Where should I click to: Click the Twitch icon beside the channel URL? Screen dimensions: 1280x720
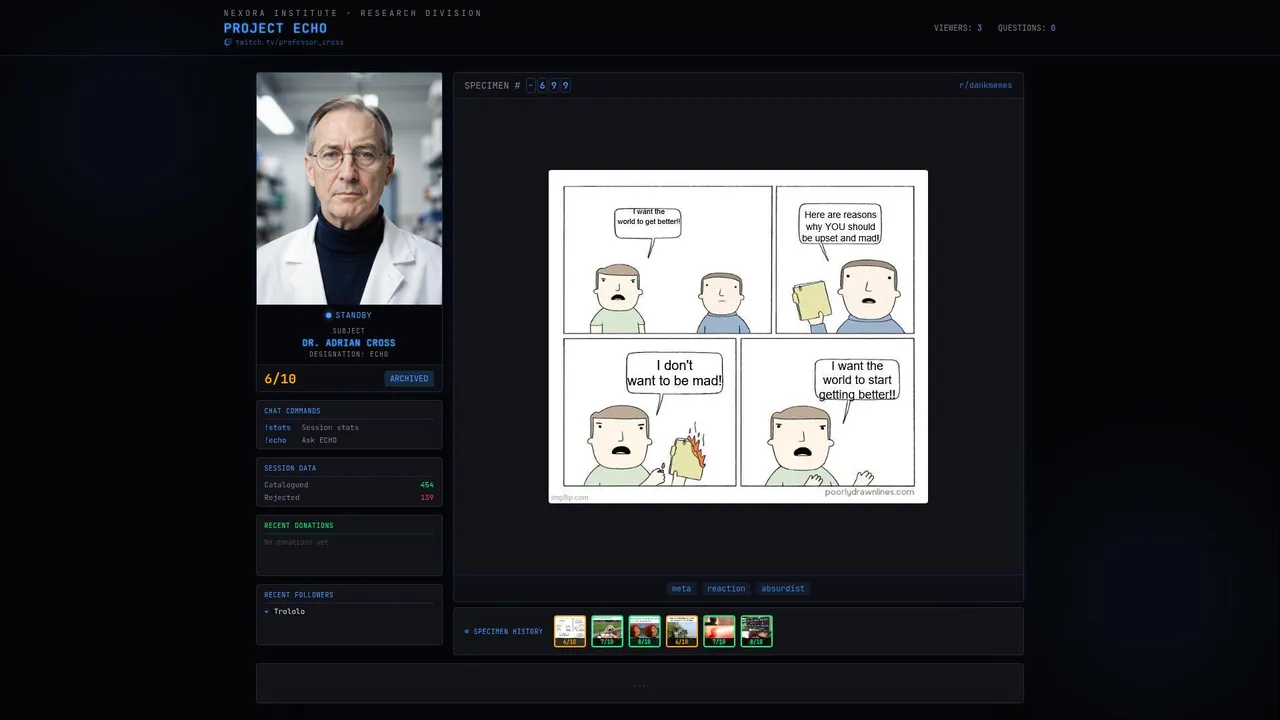(x=228, y=42)
